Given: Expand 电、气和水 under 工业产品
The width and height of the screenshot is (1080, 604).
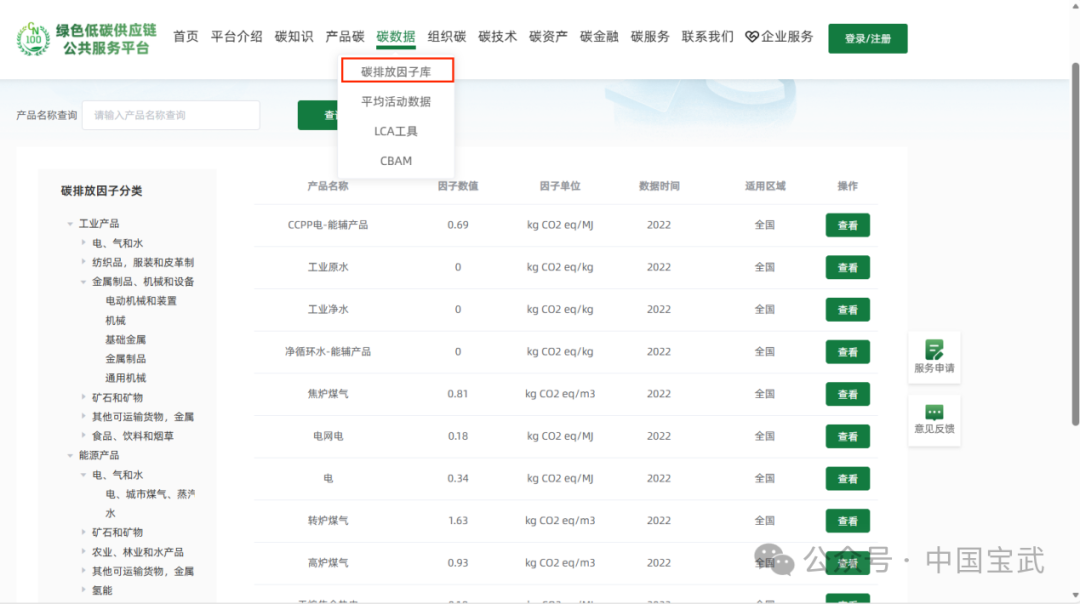Looking at the screenshot, I should pyautogui.click(x=83, y=243).
